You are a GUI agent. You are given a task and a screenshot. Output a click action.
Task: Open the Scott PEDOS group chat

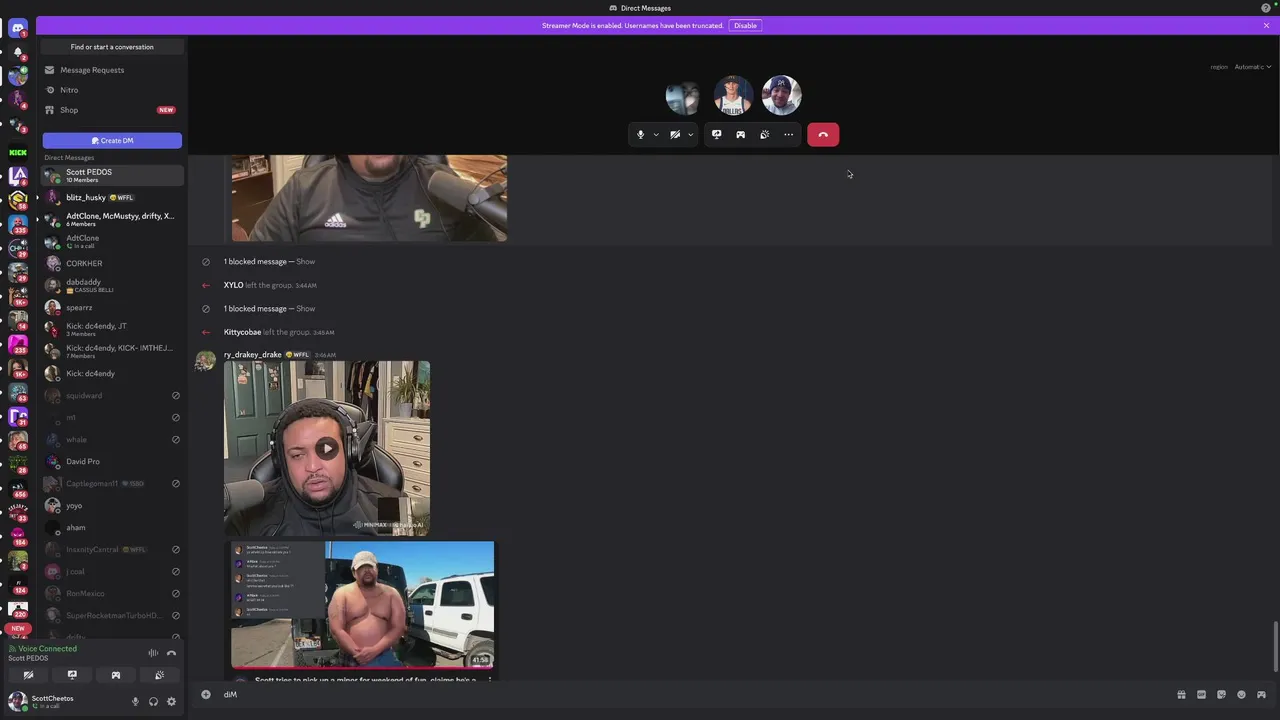point(112,175)
